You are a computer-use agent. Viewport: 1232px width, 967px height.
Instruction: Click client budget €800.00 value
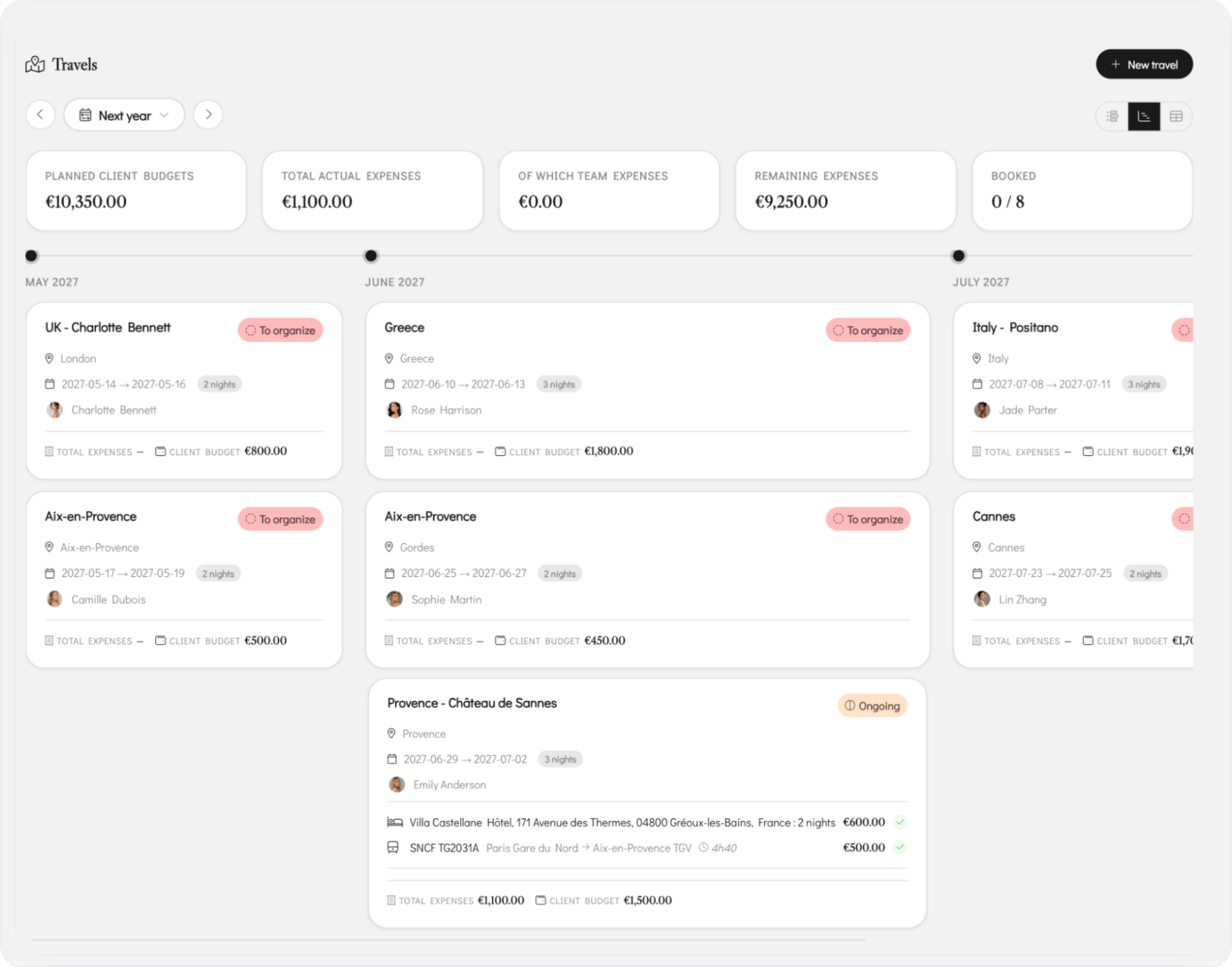coord(265,451)
